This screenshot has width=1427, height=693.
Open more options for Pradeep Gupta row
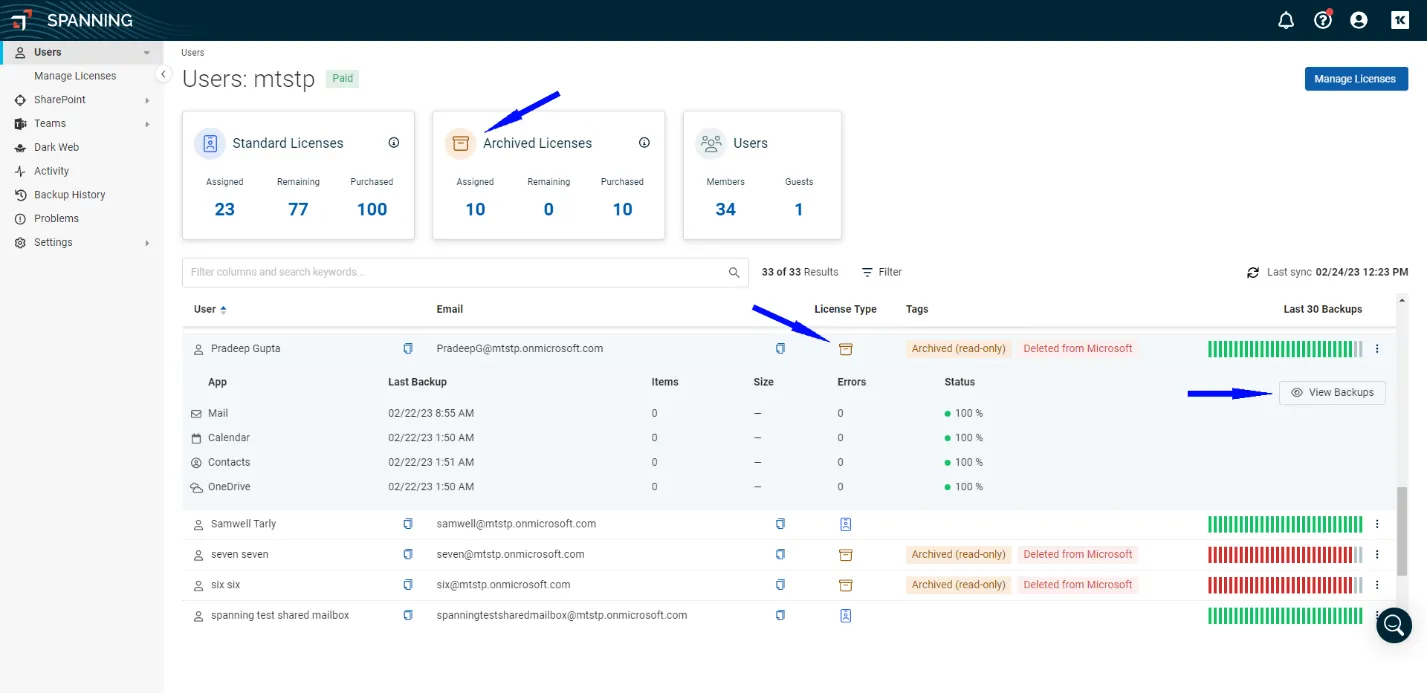1377,349
